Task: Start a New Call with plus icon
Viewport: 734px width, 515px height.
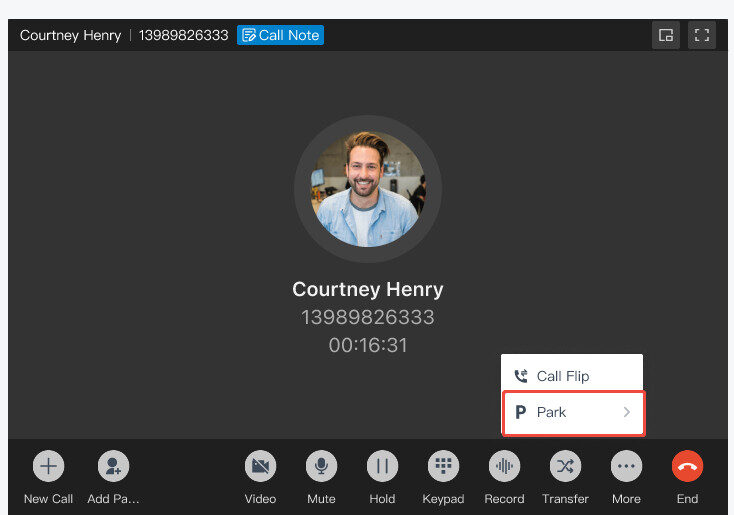Action: point(48,466)
